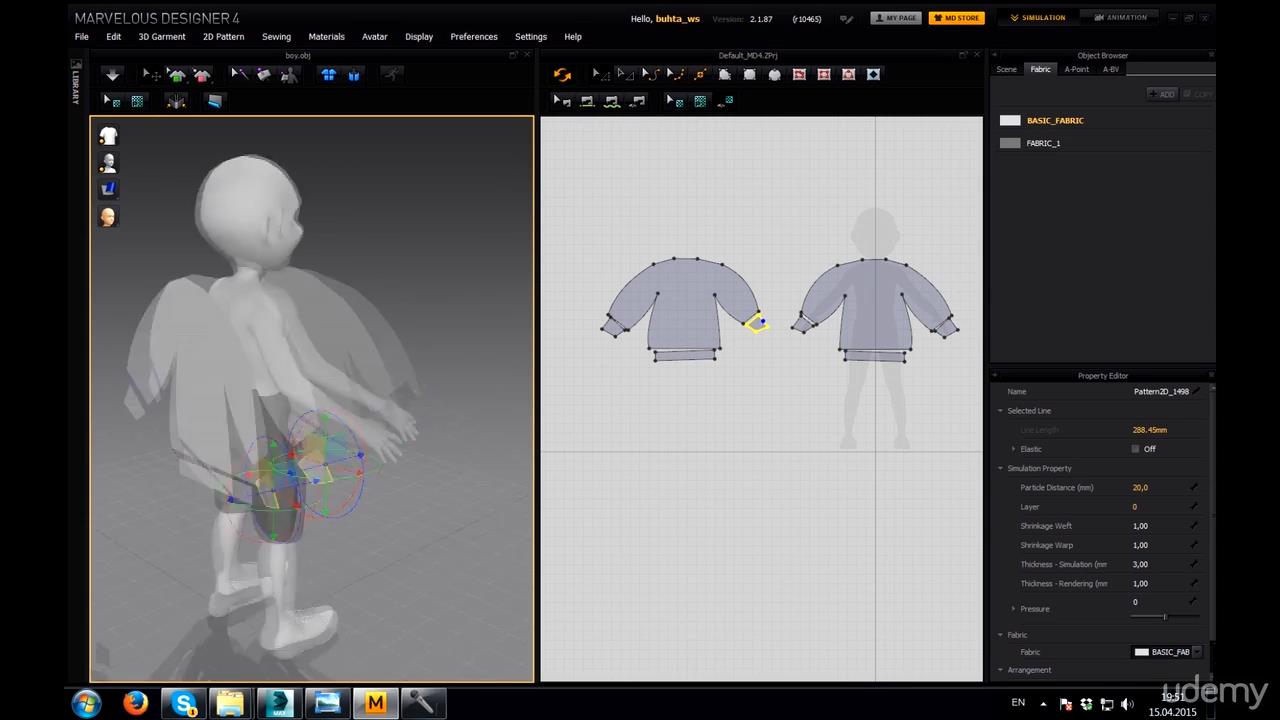Screen dimensions: 1280x720
Task: Toggle the Elastic Off checkbox
Action: click(x=1136, y=449)
